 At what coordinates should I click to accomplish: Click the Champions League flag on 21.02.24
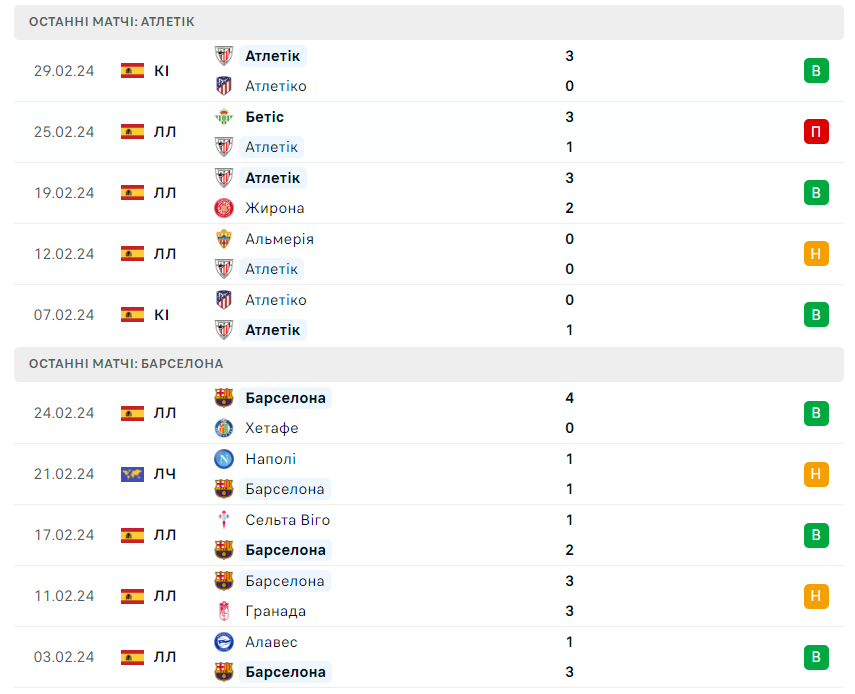tap(133, 474)
